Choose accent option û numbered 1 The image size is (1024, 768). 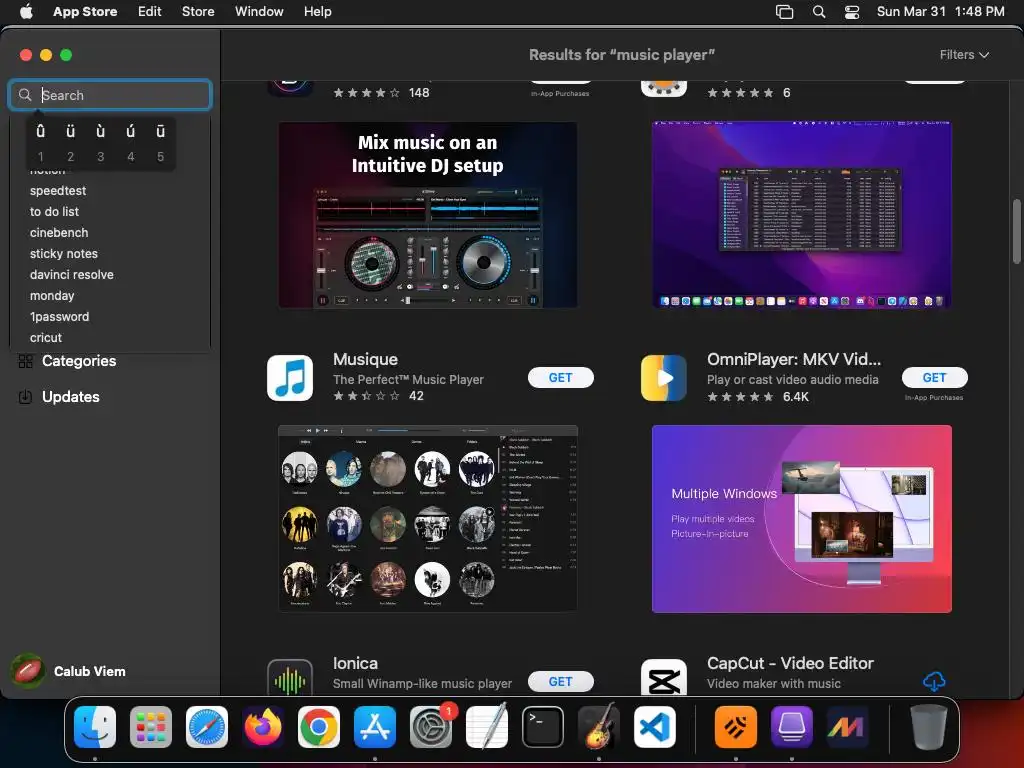pyautogui.click(x=40, y=143)
